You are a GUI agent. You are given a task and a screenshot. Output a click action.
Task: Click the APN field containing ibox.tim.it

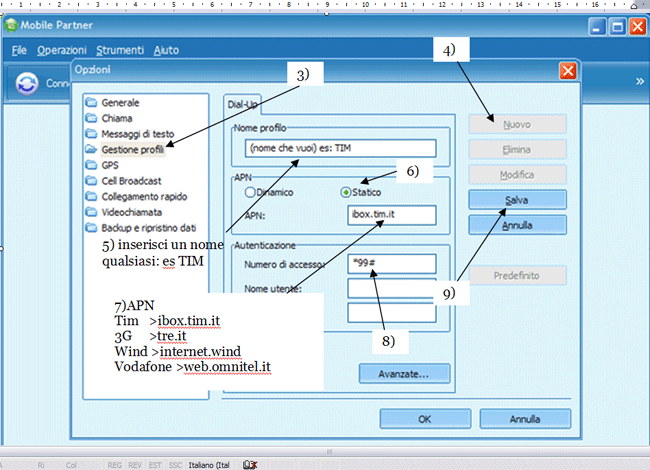point(393,215)
